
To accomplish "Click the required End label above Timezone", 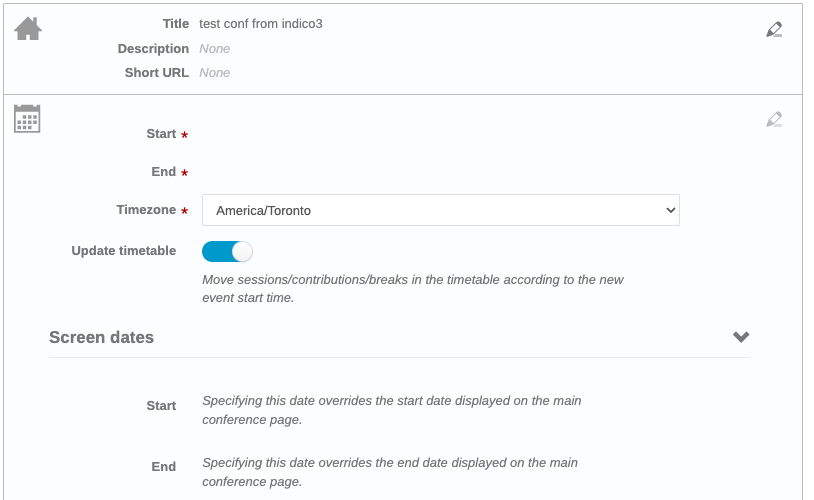I will [163, 172].
